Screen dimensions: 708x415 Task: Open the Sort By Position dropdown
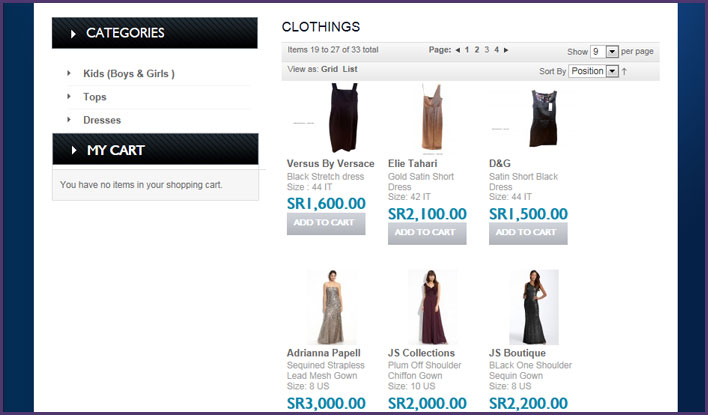[x=593, y=71]
